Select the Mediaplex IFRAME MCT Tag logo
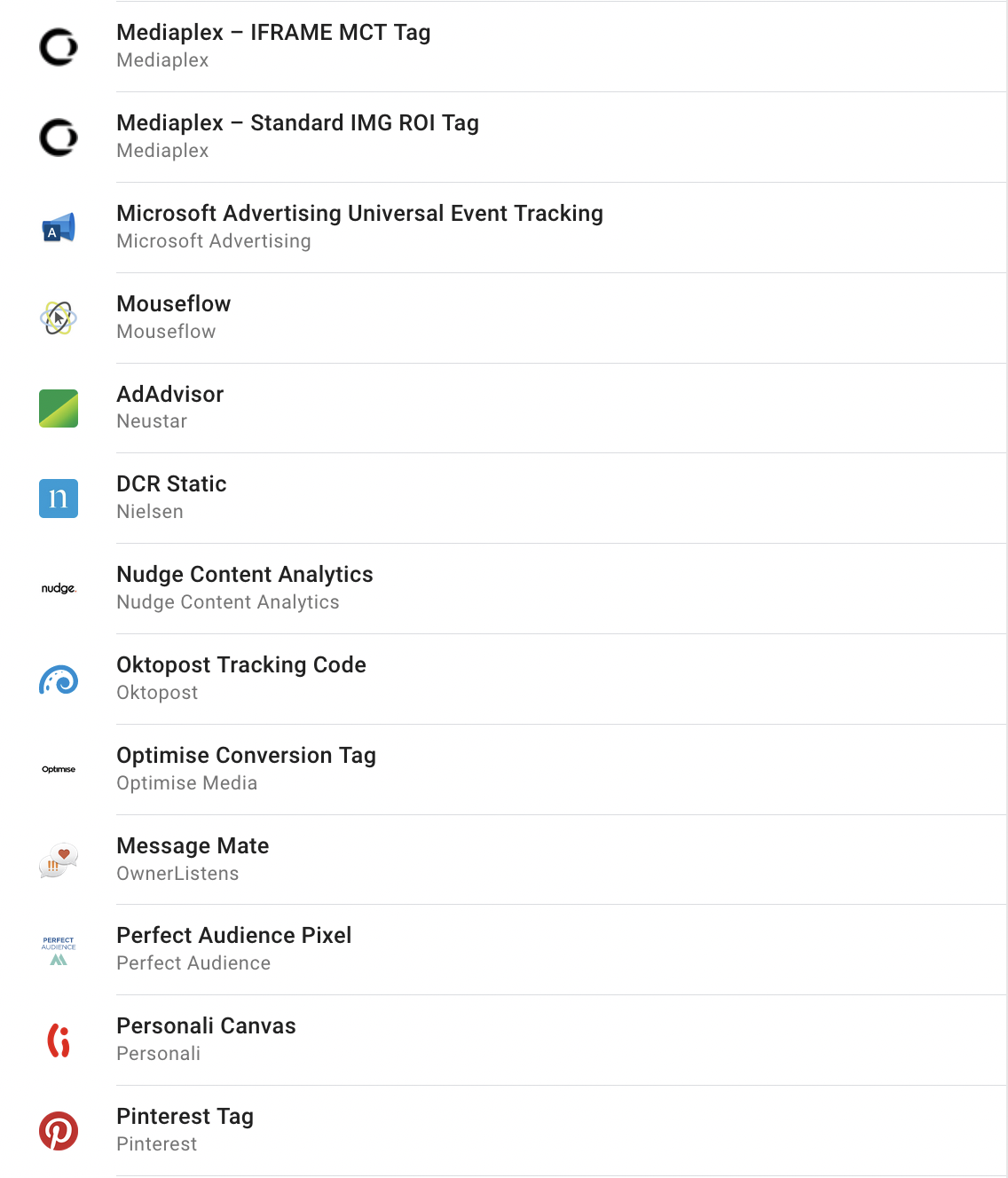Viewport: 1008px width, 1178px height. point(59,47)
